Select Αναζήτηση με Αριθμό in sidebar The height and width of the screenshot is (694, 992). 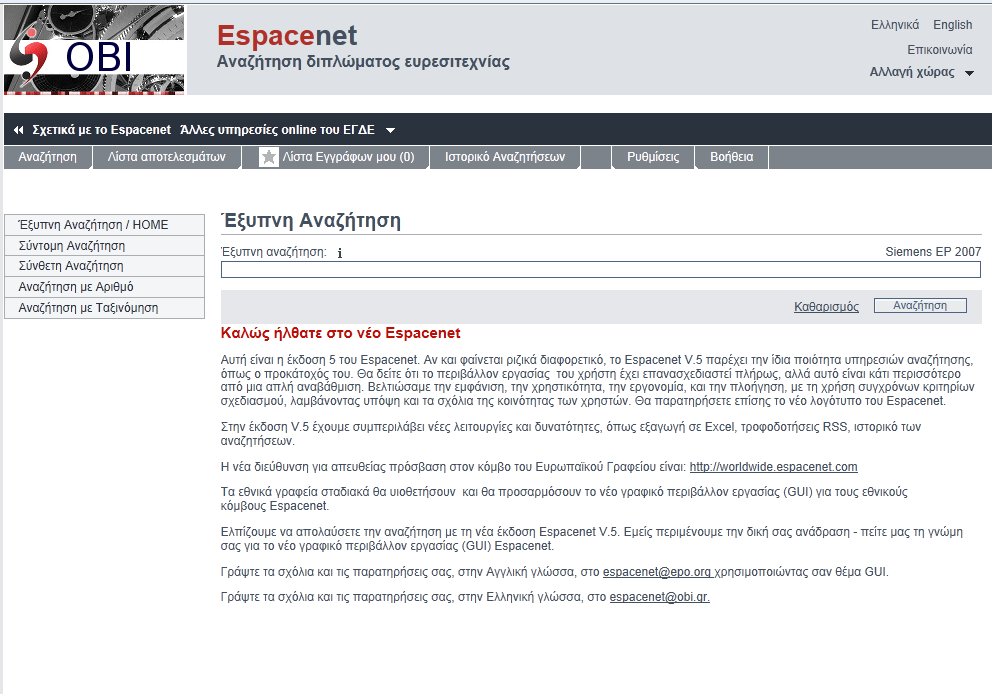pos(104,287)
